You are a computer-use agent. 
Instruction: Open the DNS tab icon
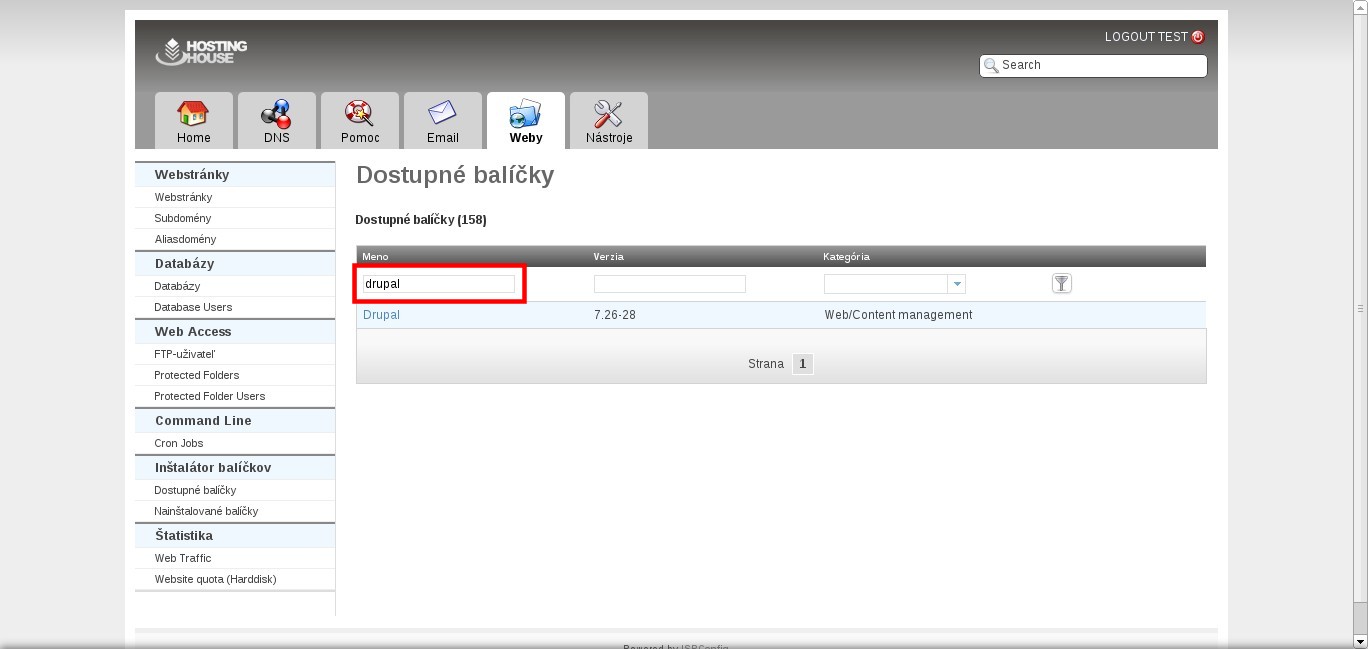pyautogui.click(x=276, y=112)
